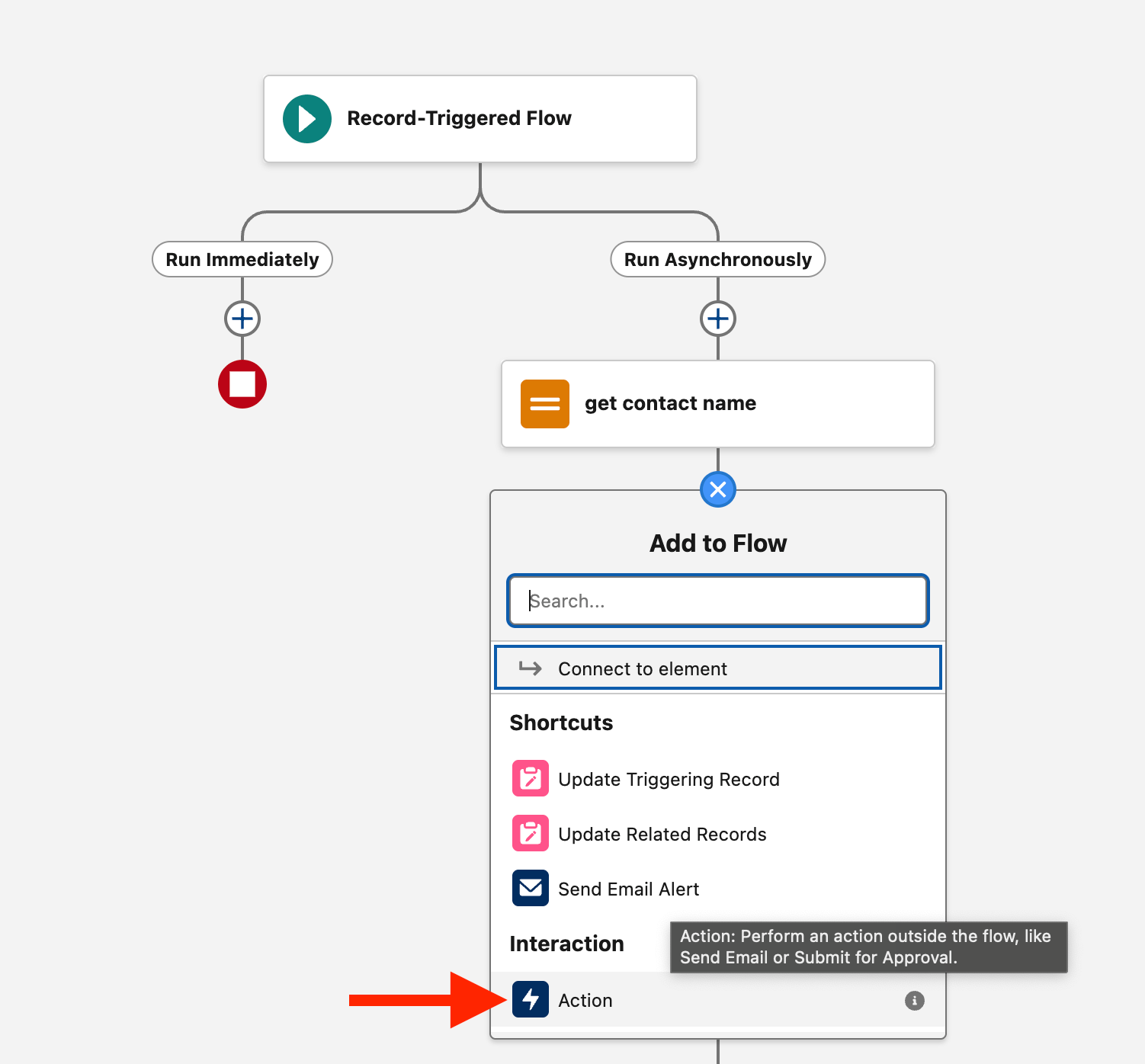
Task: Choose Connect to element option
Action: (x=718, y=668)
